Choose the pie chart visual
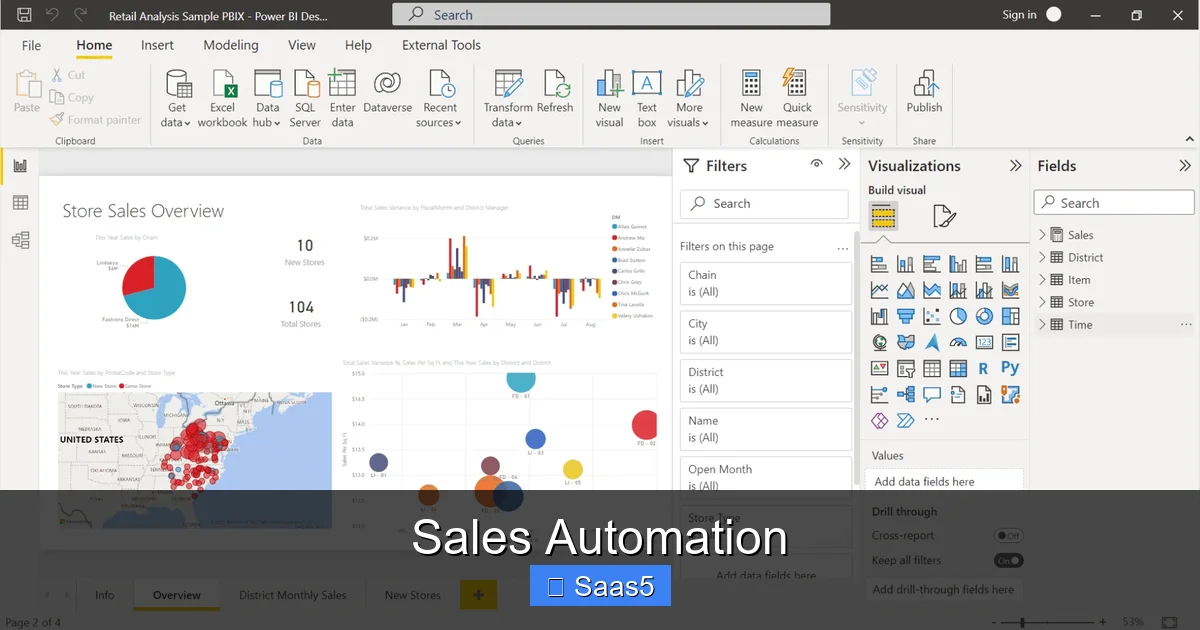This screenshot has width=1200, height=630. [958, 316]
